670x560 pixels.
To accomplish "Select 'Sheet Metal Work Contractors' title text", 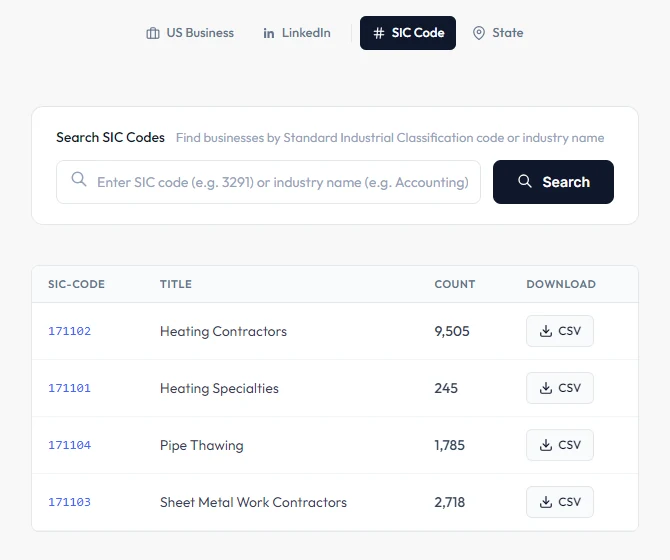I will pyautogui.click(x=253, y=502).
